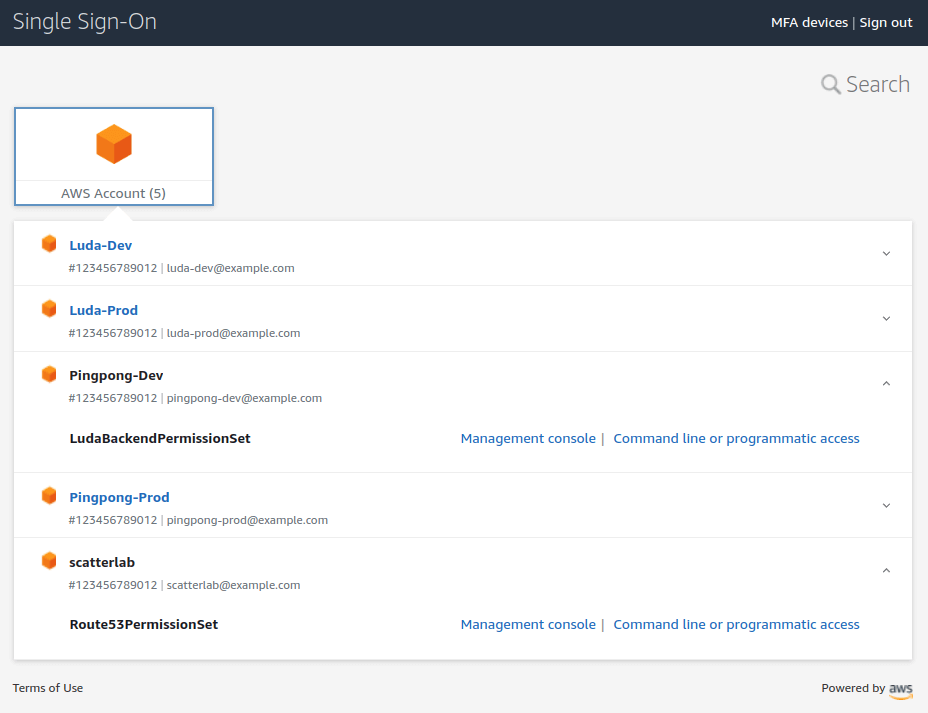Click the AWS logo in footer
Viewport: 928px width, 713px height.
coord(900,689)
